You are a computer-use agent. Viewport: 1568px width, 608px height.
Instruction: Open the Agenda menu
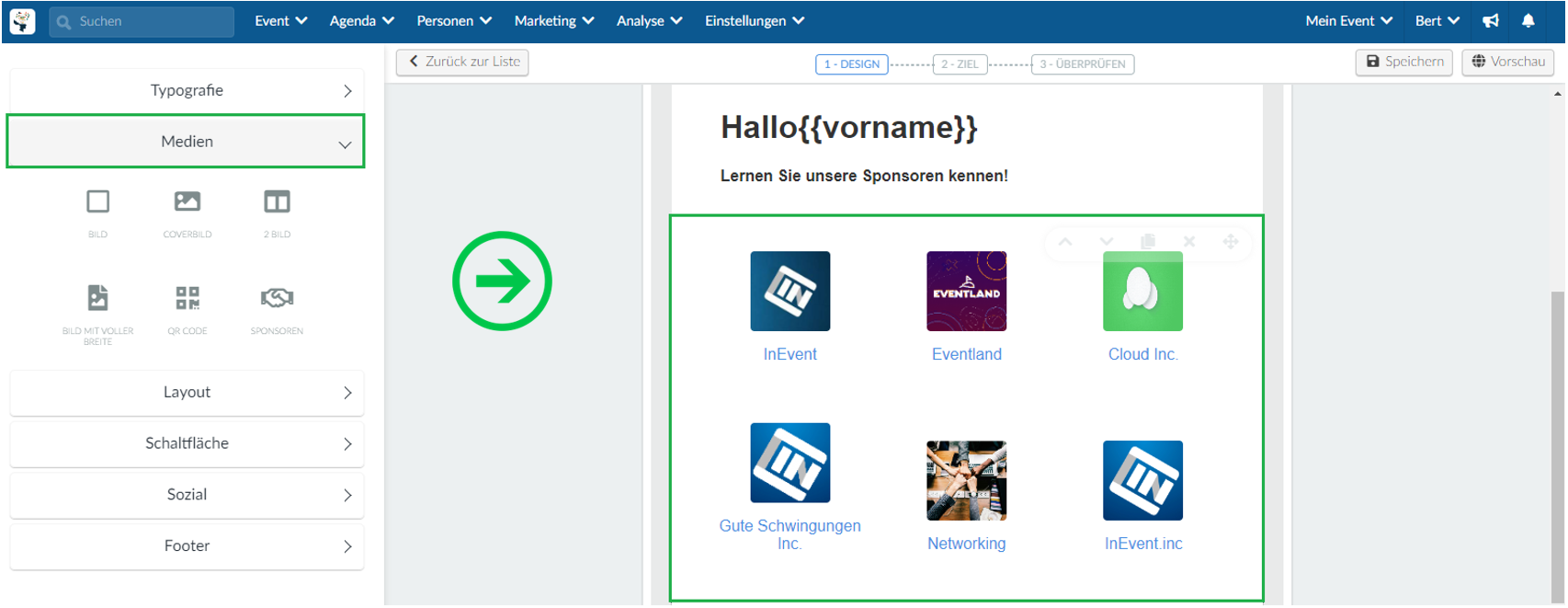(362, 20)
